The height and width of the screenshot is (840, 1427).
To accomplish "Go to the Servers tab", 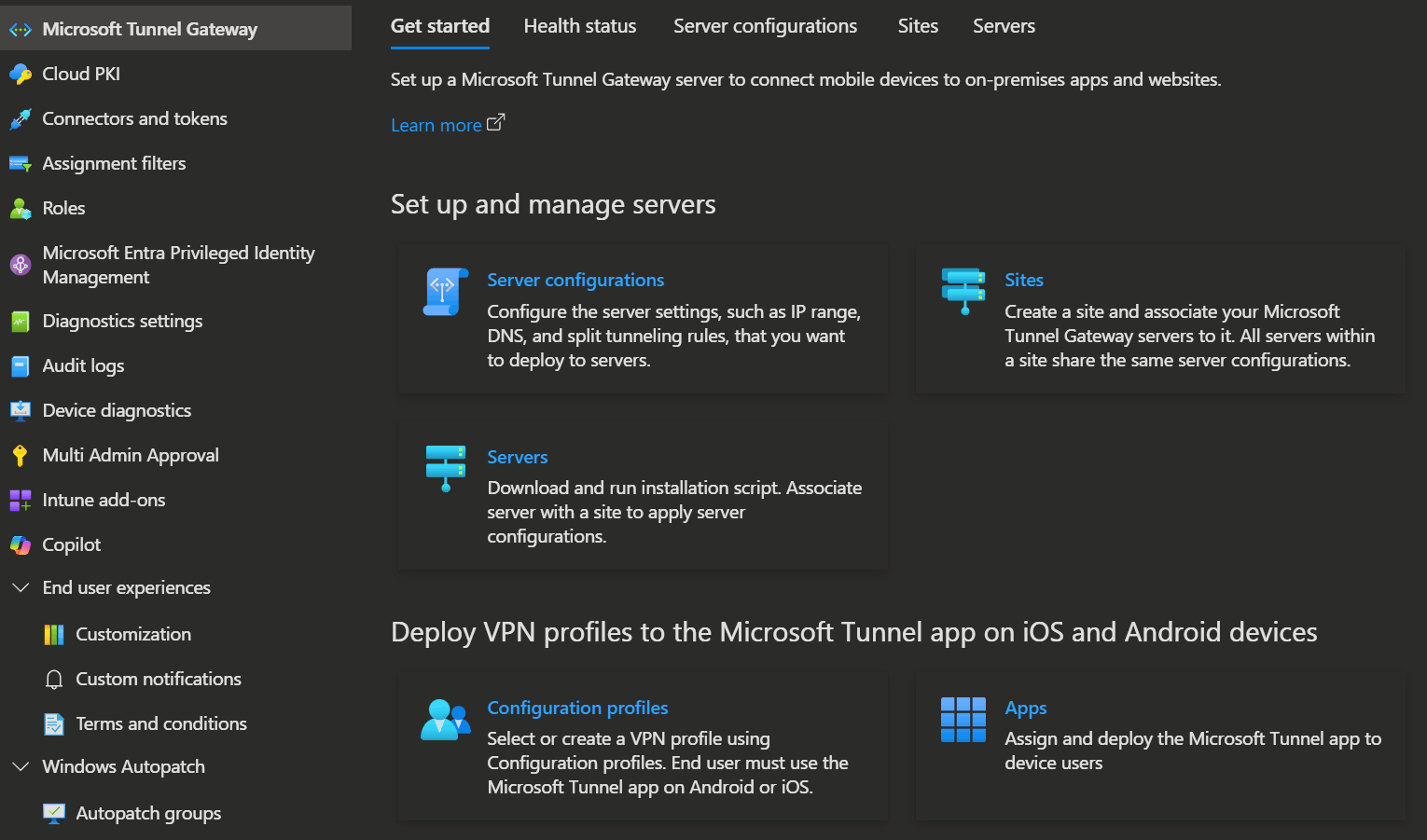I will [x=1004, y=26].
